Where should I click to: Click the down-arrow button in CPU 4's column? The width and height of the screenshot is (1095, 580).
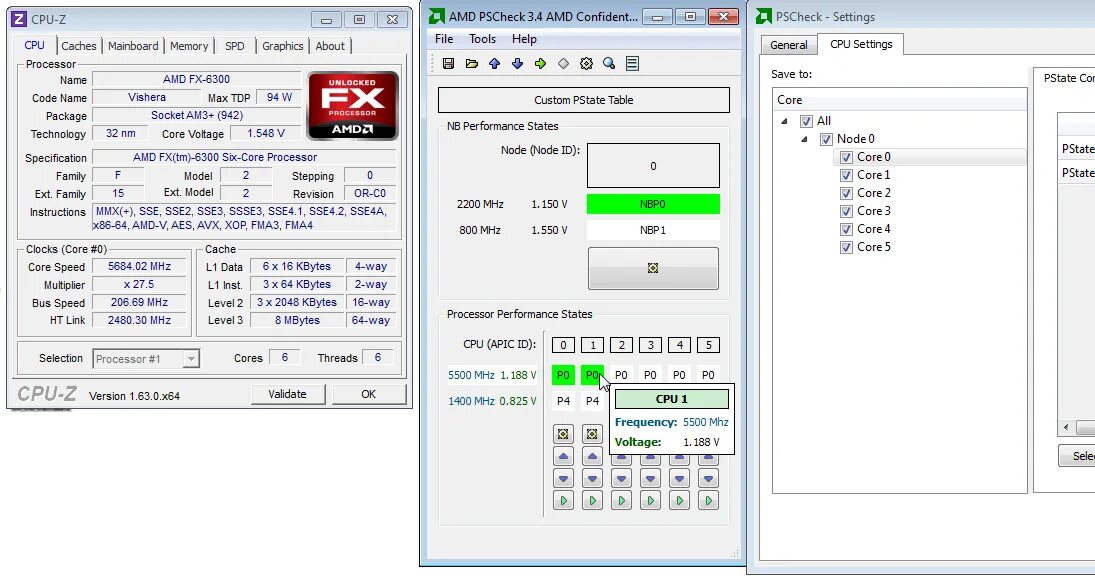(679, 479)
